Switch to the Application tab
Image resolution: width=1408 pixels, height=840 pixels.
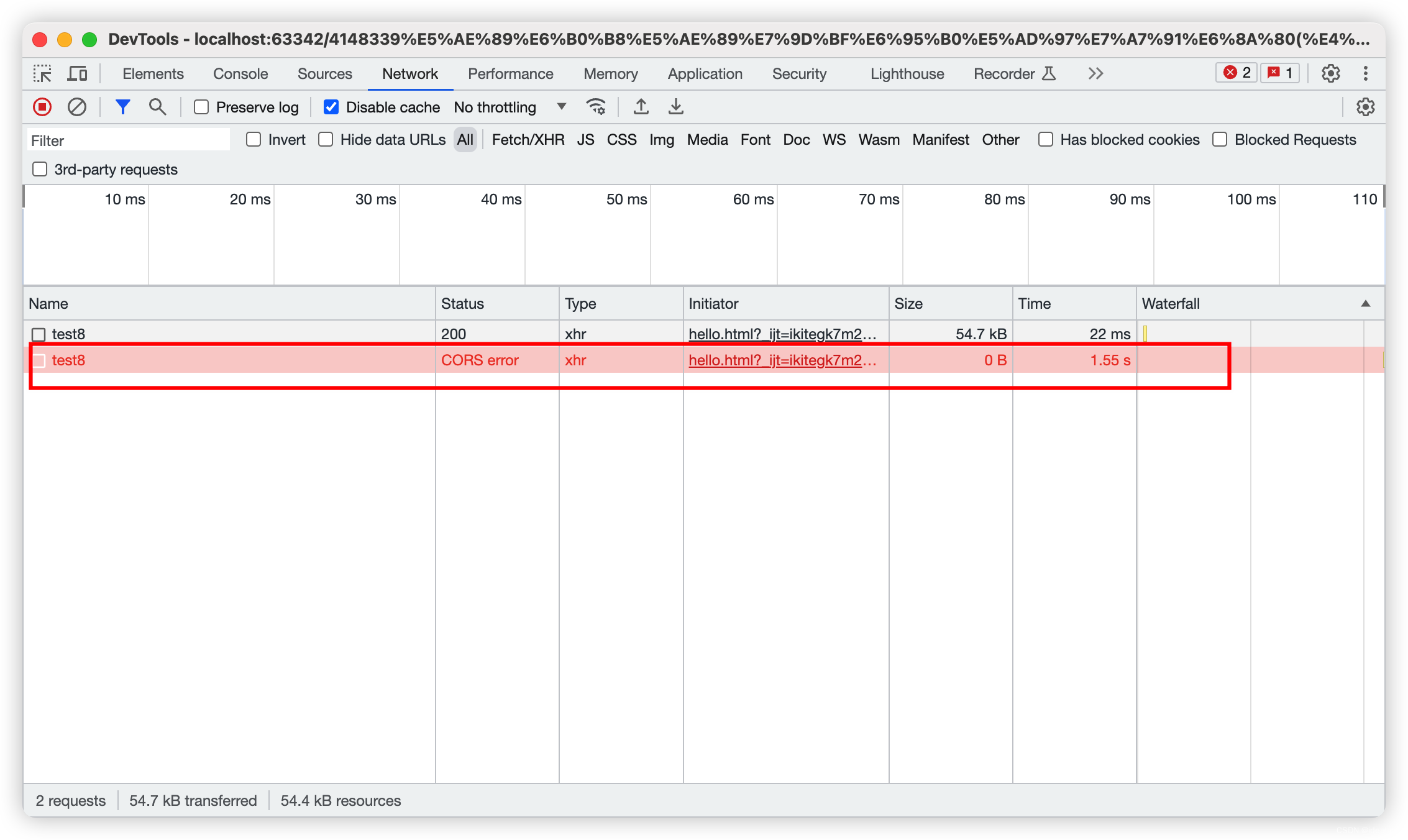click(x=705, y=73)
